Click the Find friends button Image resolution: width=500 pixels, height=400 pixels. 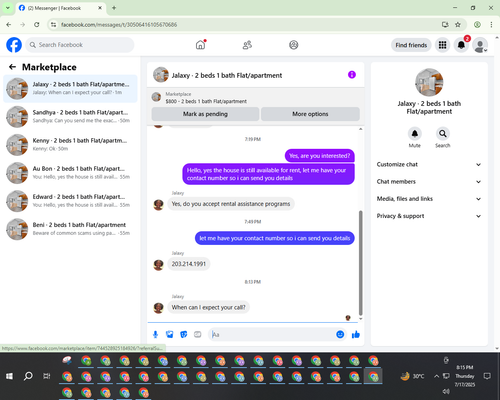pyautogui.click(x=411, y=45)
